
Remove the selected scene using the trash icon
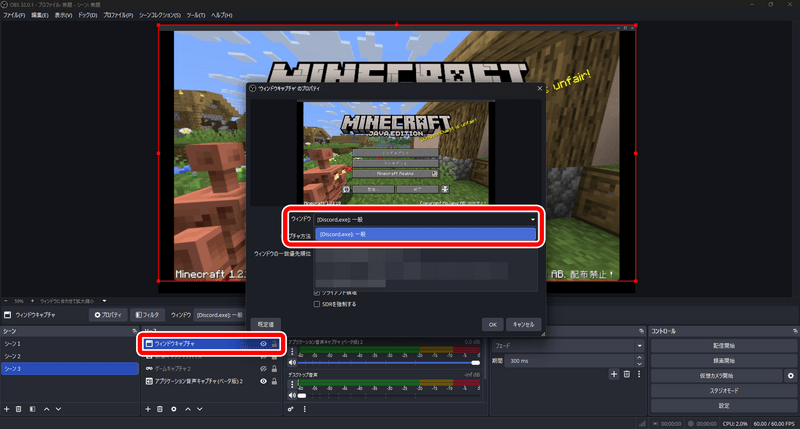coord(18,409)
